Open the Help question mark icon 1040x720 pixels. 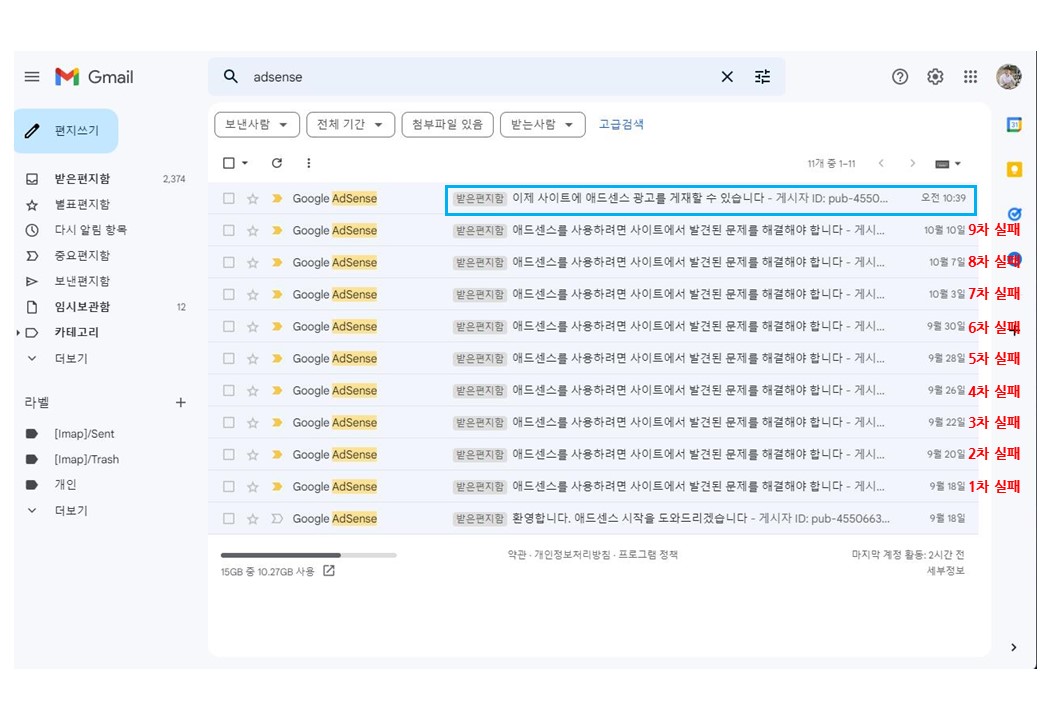900,77
